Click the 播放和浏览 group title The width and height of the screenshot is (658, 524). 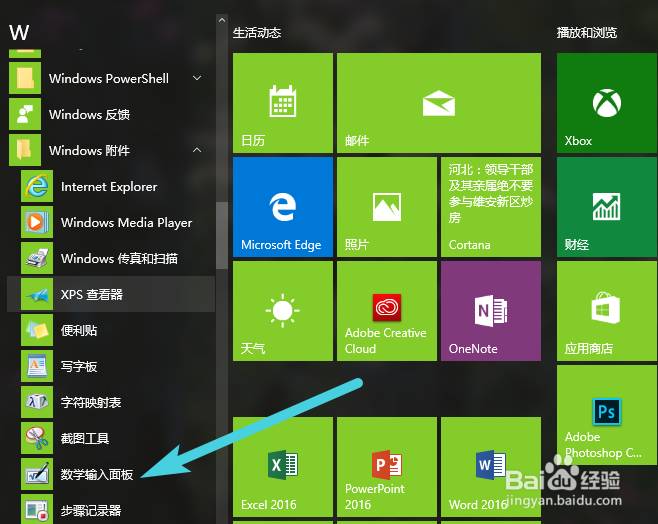[587, 33]
